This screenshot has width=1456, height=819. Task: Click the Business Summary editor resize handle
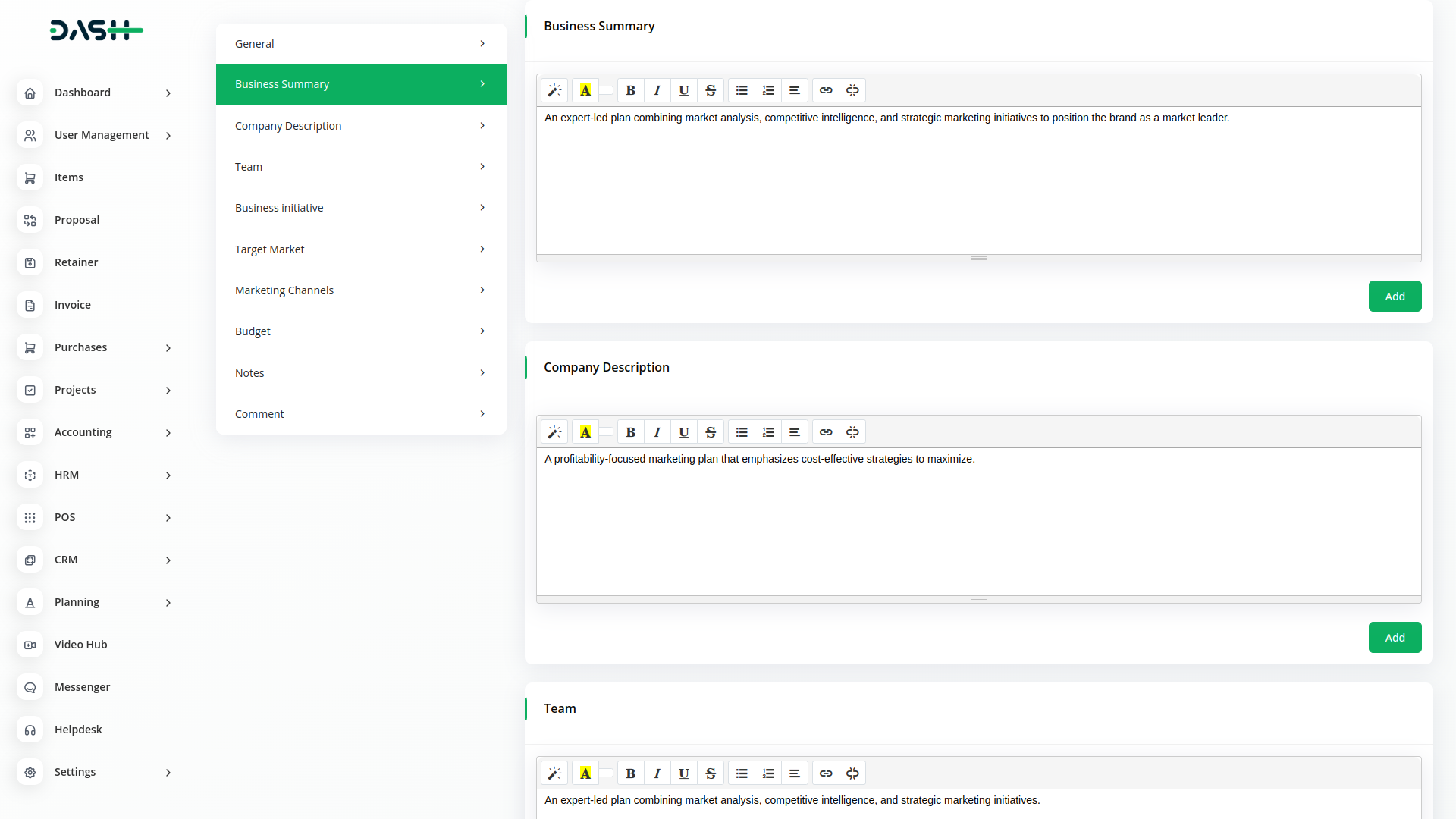point(978,259)
